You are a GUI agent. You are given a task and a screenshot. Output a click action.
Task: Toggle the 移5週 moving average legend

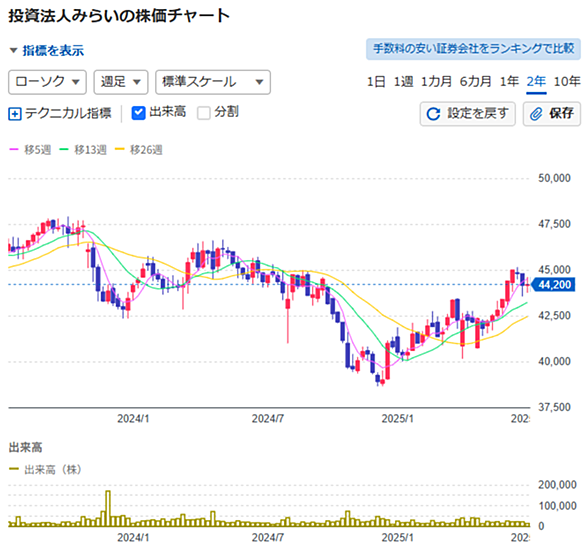pyautogui.click(x=30, y=150)
